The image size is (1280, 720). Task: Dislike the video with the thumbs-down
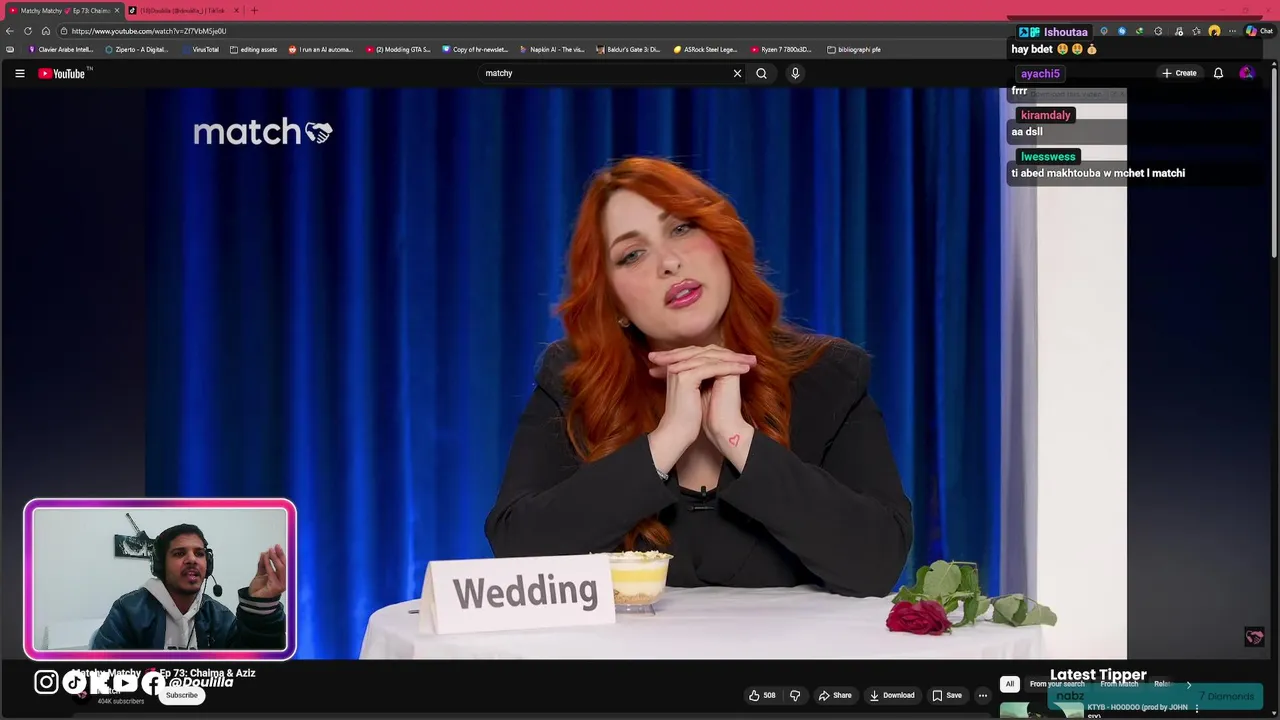pyautogui.click(x=795, y=695)
